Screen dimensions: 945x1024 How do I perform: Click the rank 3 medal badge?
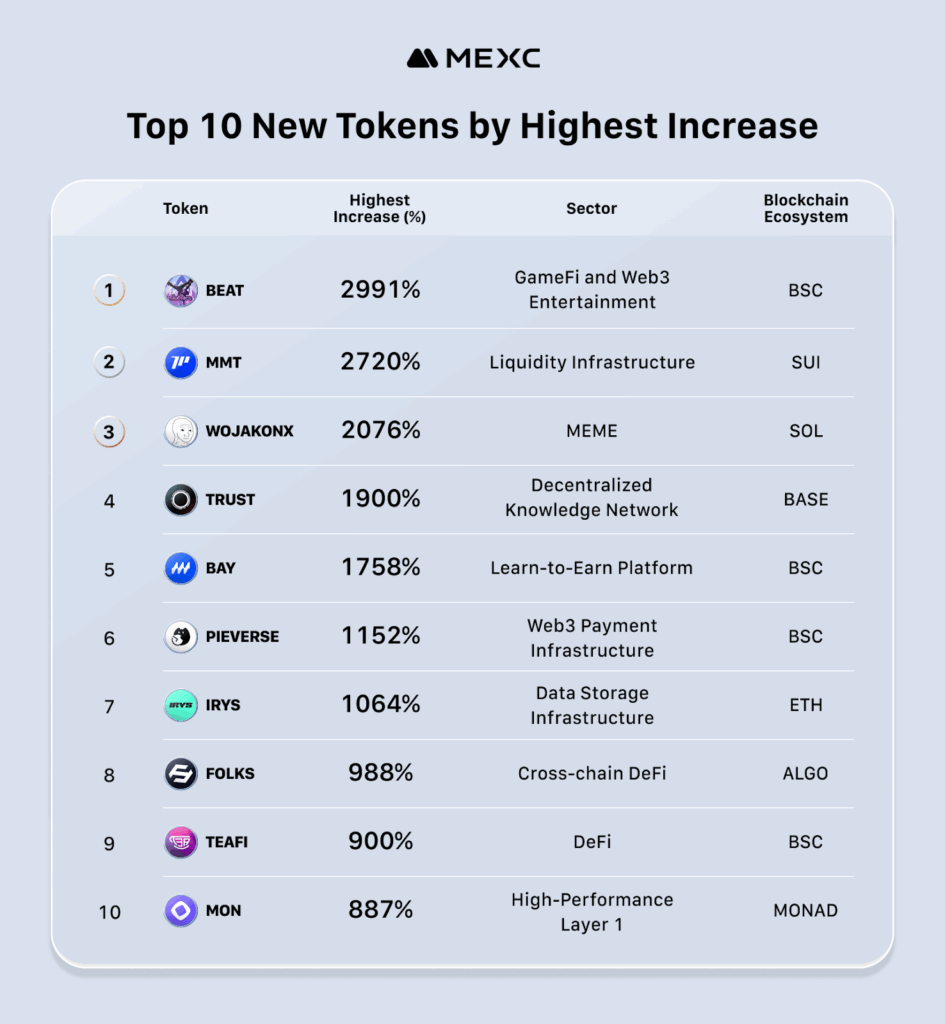109,432
